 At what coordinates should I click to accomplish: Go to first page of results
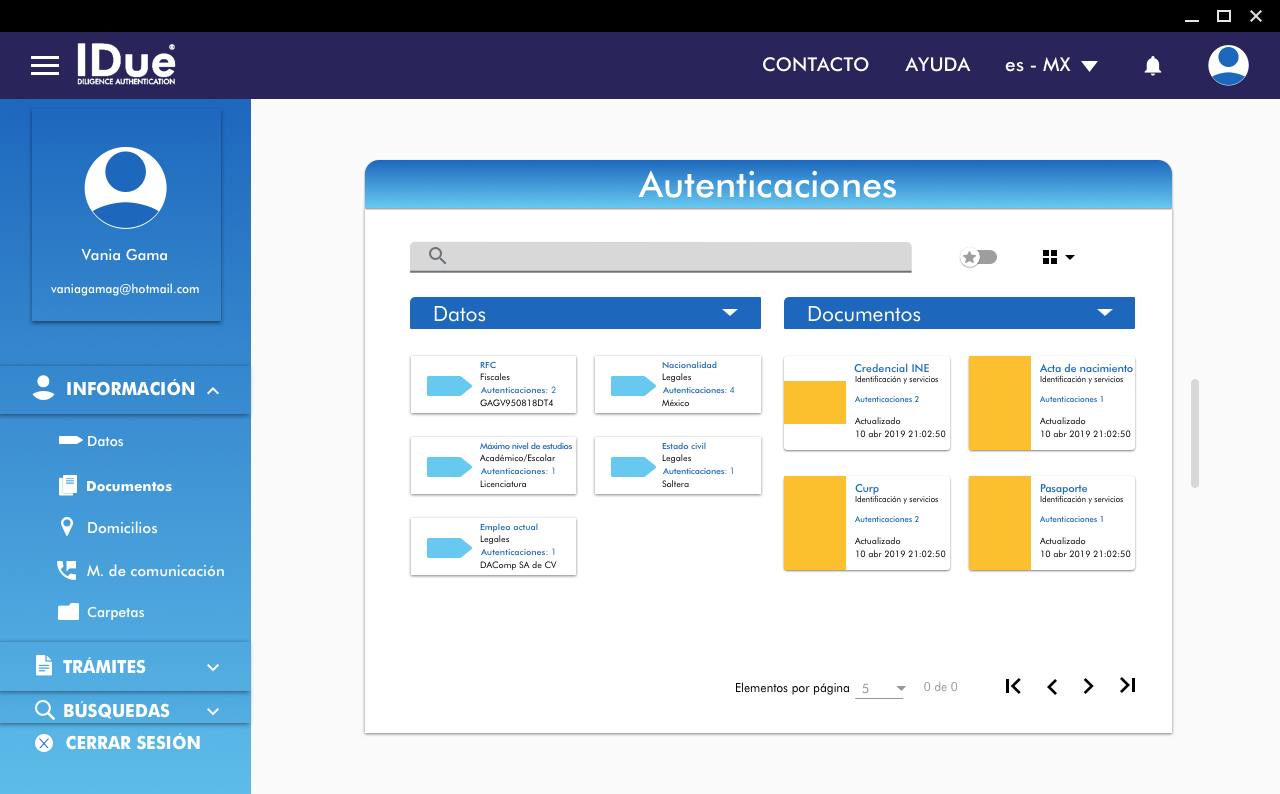[1013, 686]
